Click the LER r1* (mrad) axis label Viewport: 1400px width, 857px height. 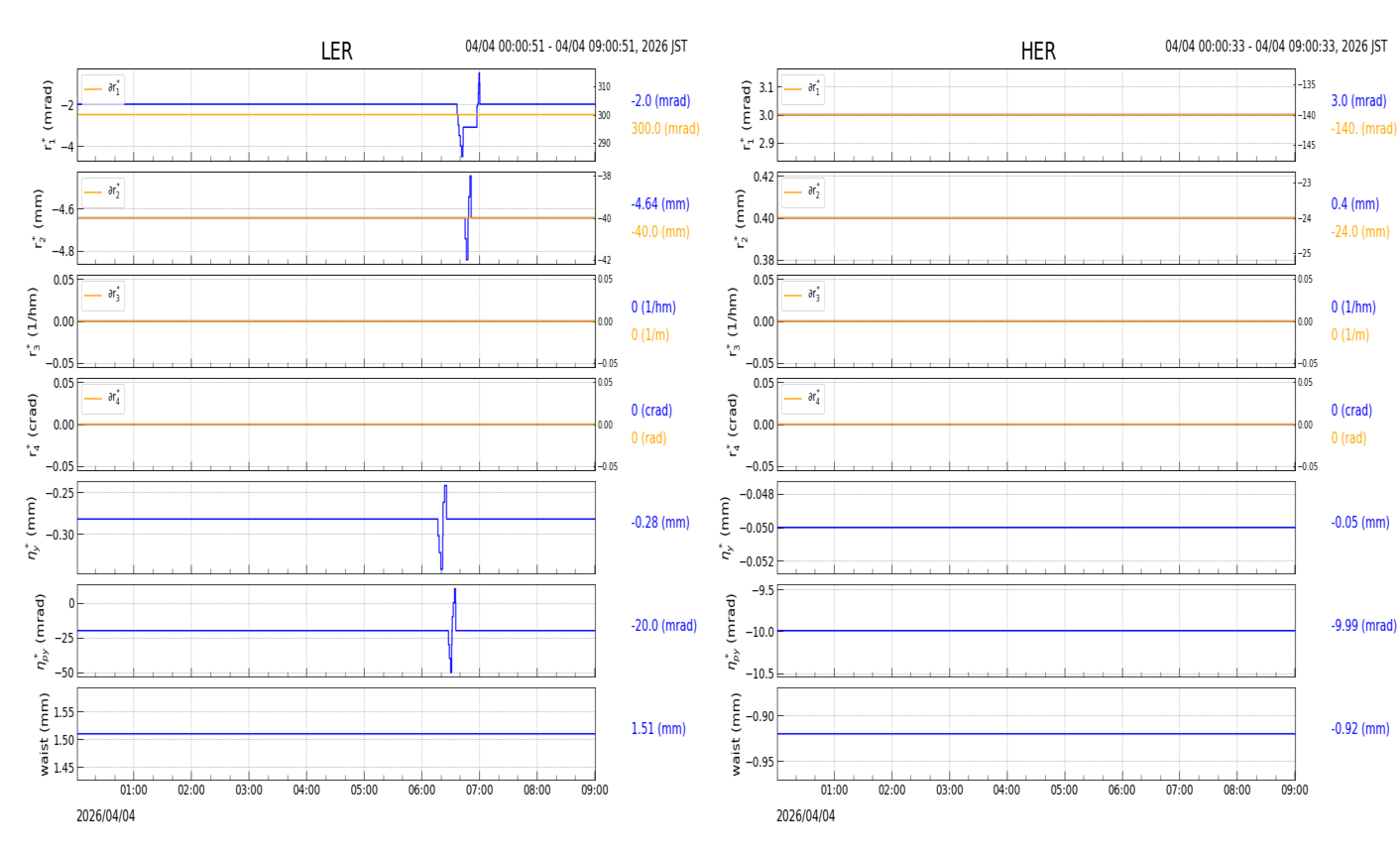47,115
